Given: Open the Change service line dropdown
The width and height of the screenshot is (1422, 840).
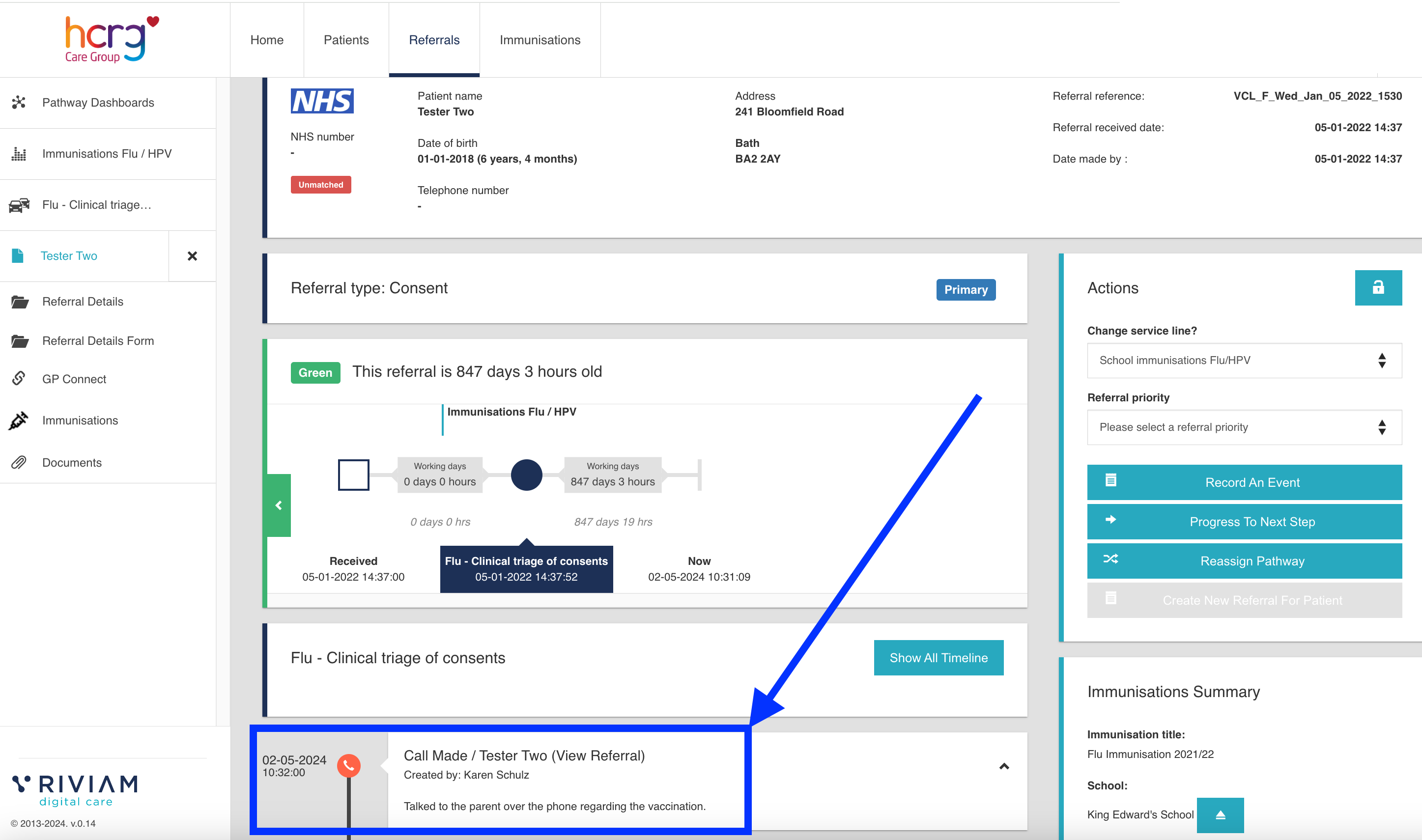Looking at the screenshot, I should [x=1244, y=361].
